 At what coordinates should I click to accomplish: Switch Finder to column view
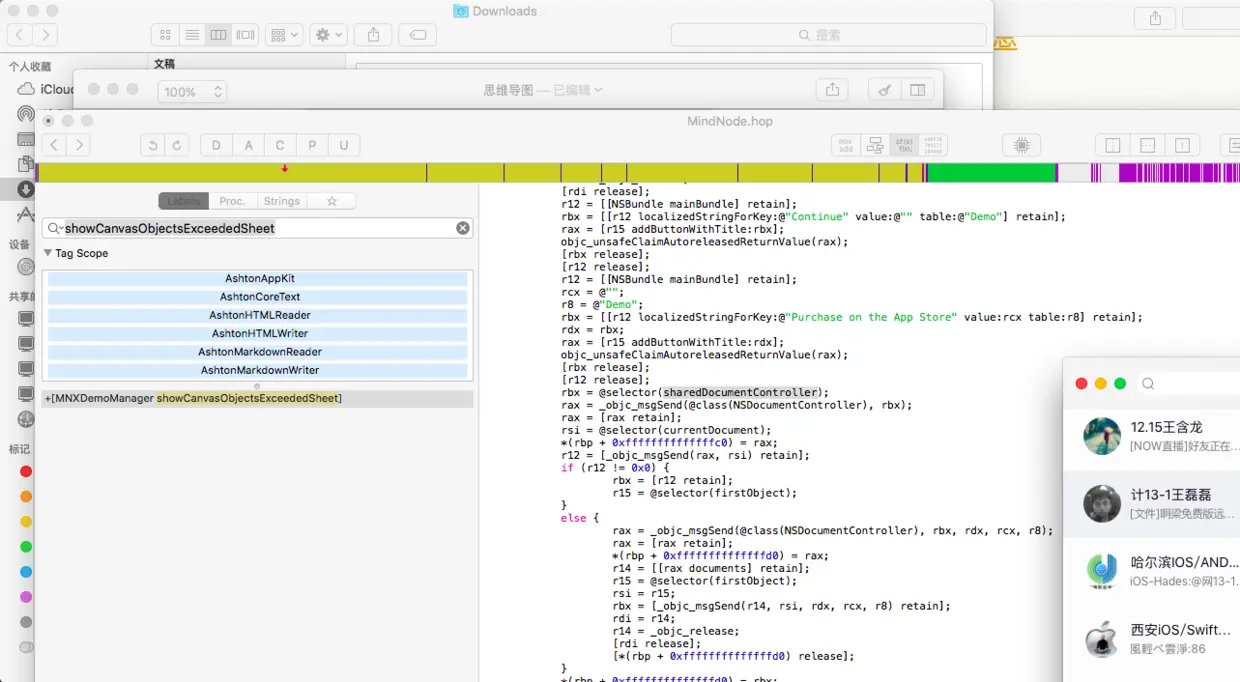point(218,34)
